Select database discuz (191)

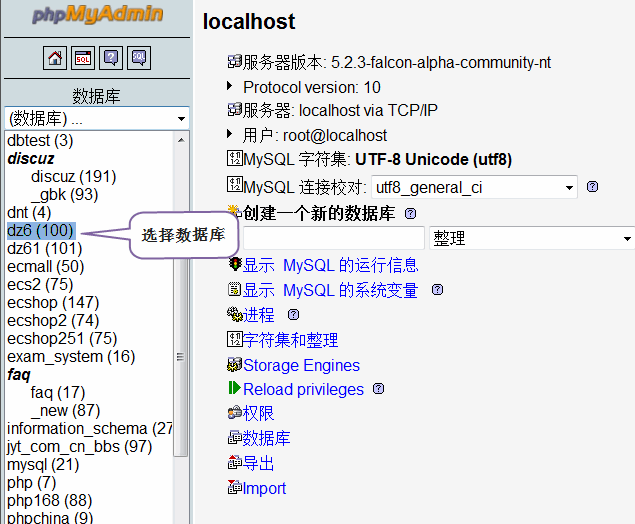click(x=73, y=177)
